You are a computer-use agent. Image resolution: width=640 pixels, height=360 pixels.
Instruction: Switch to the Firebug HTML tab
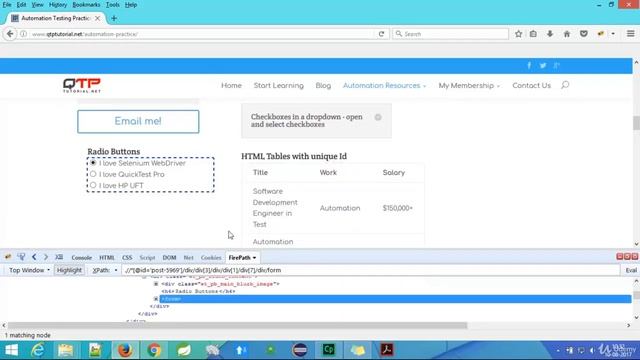click(x=107, y=258)
